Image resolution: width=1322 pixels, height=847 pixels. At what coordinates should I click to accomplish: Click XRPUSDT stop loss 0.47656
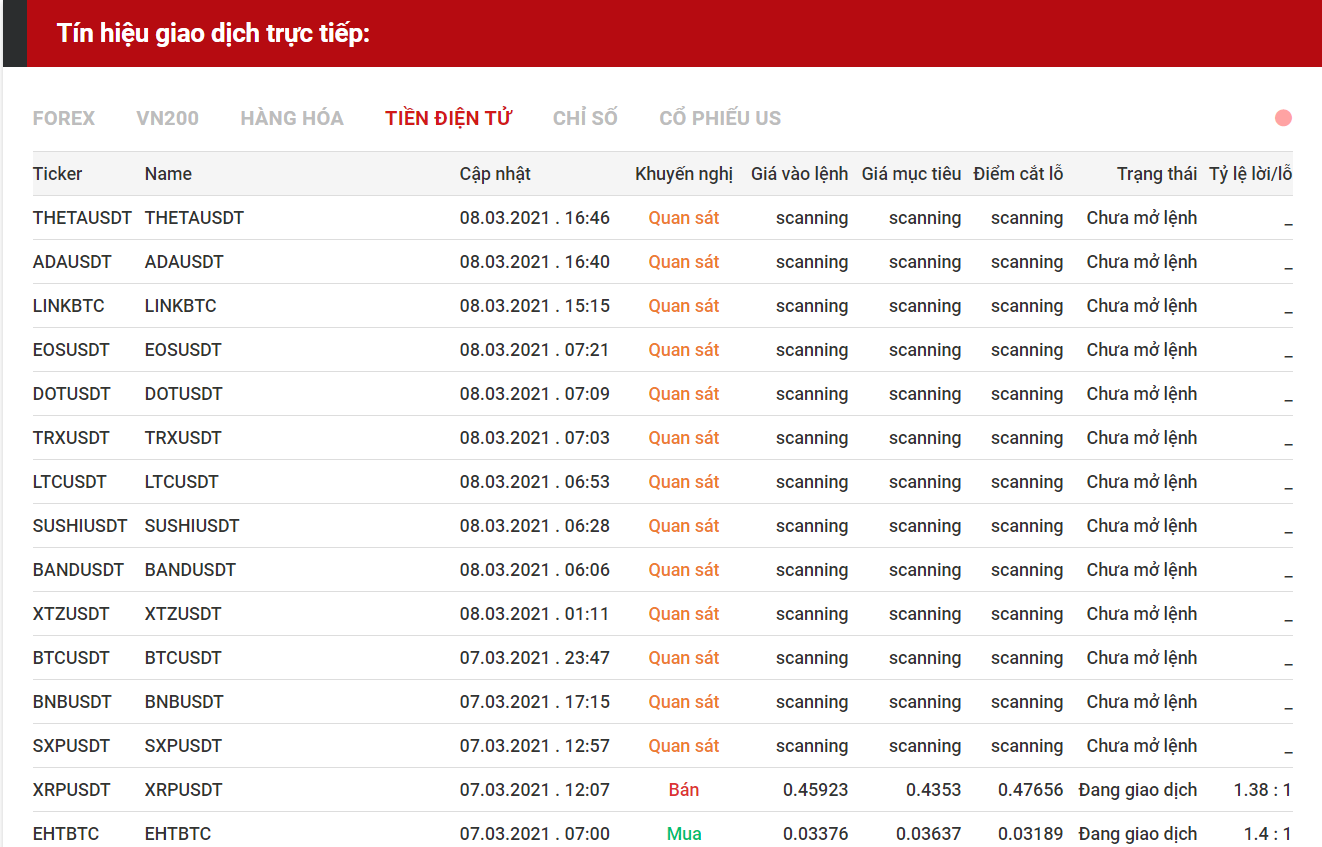tap(1031, 790)
